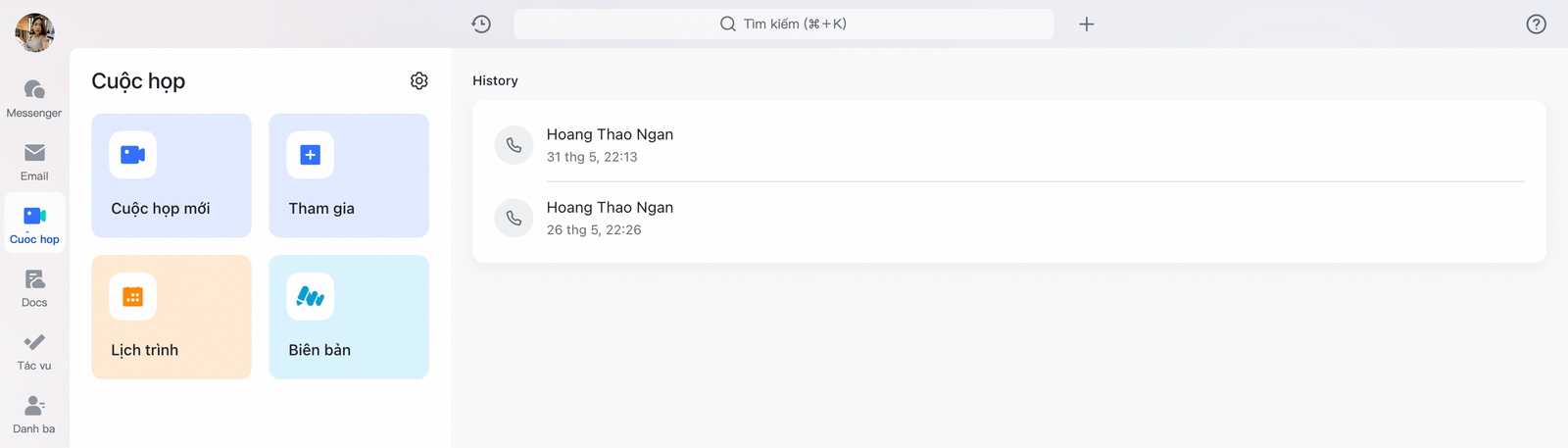Open the 26 thg 5 call entry
This screenshot has height=448, width=1568.
point(1008,218)
